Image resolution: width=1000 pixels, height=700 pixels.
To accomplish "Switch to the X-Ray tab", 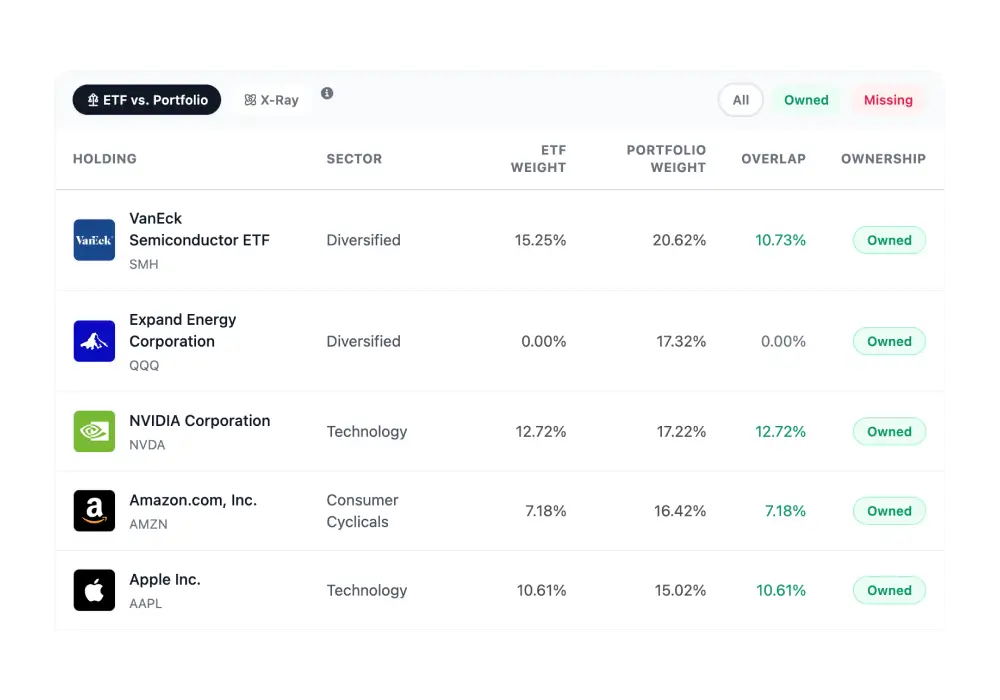I will point(272,99).
